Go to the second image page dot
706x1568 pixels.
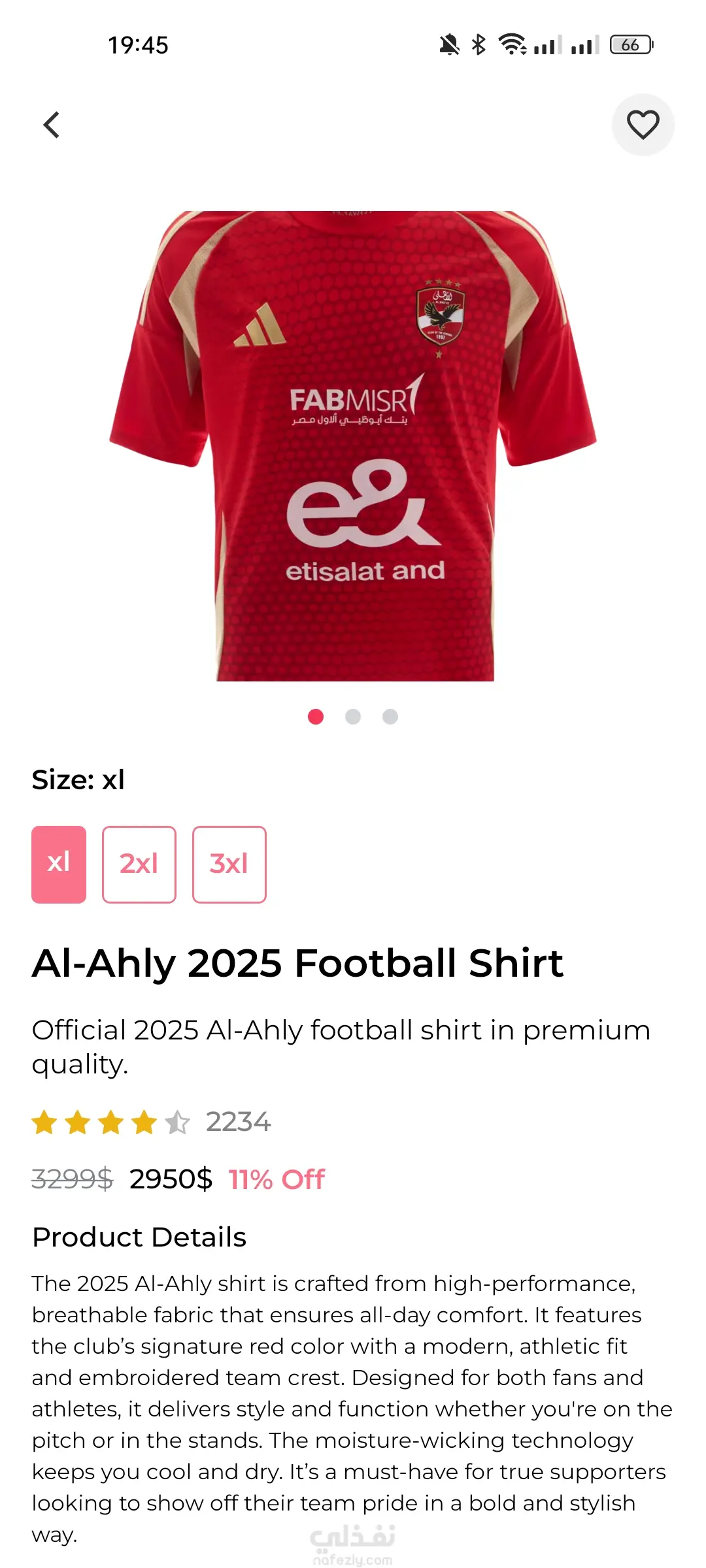coord(353,717)
